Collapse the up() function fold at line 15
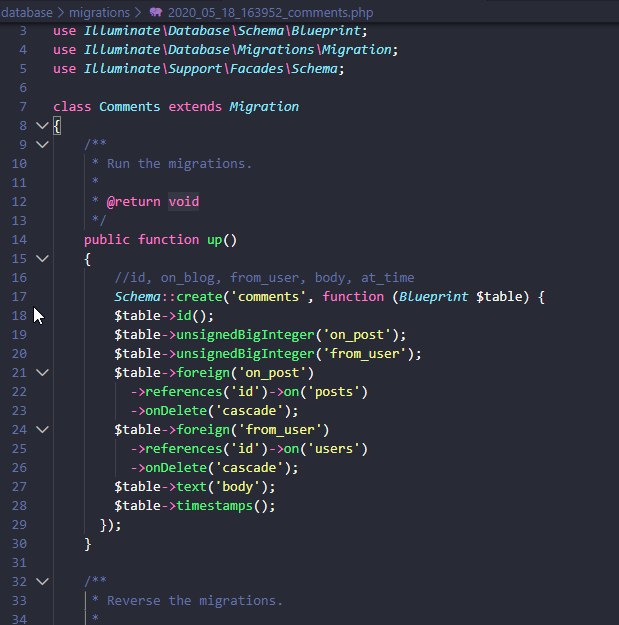This screenshot has width=619, height=625. 42,258
